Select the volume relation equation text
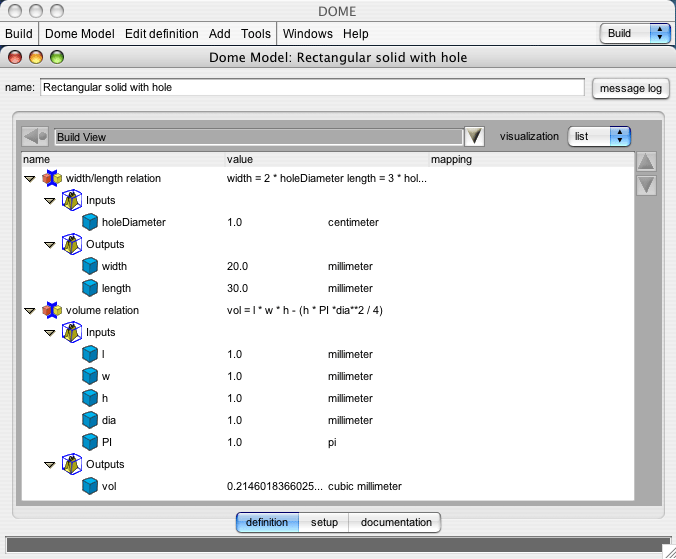676x559 pixels. (305, 310)
